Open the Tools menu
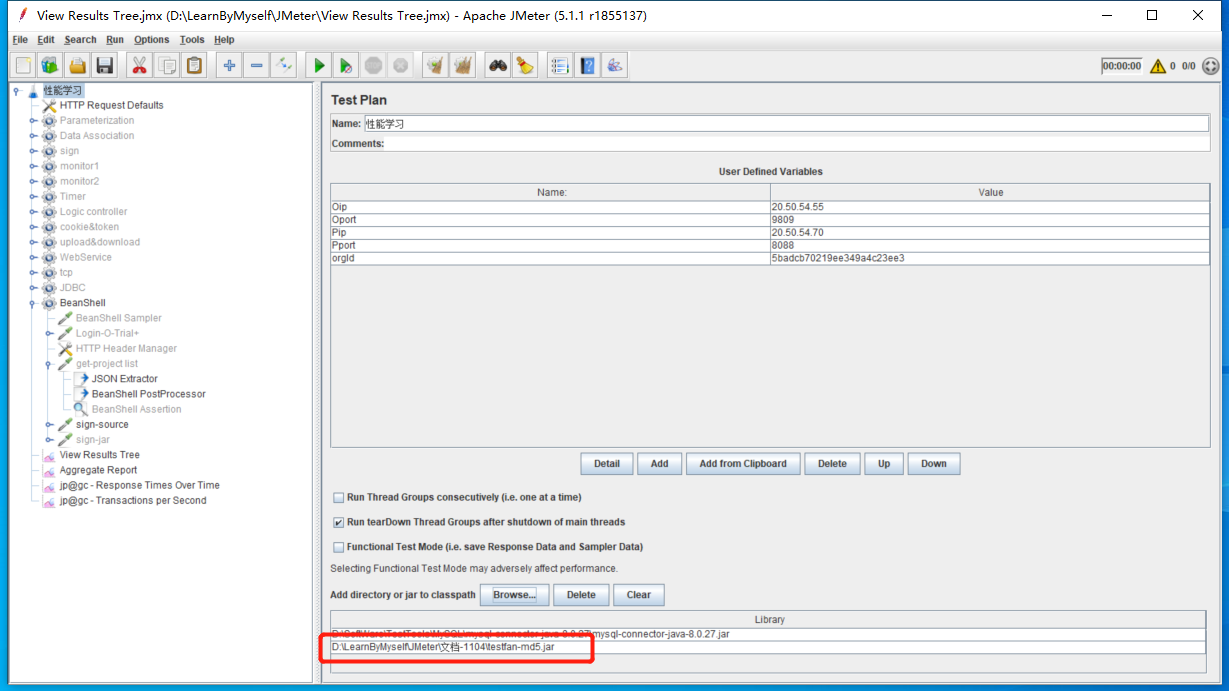The image size is (1229, 691). coord(192,40)
